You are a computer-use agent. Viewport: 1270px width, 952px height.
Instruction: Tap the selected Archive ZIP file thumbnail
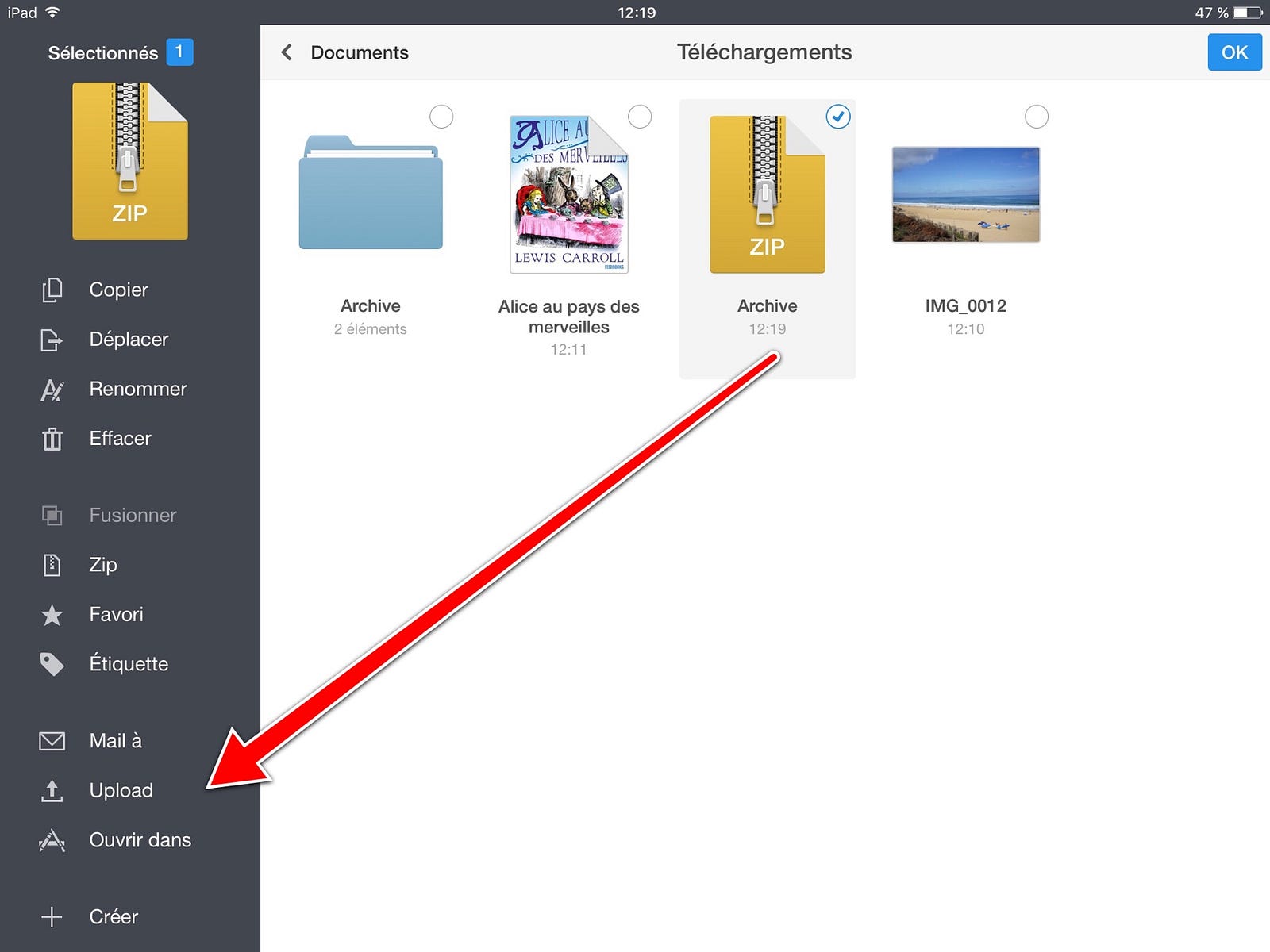pos(768,194)
